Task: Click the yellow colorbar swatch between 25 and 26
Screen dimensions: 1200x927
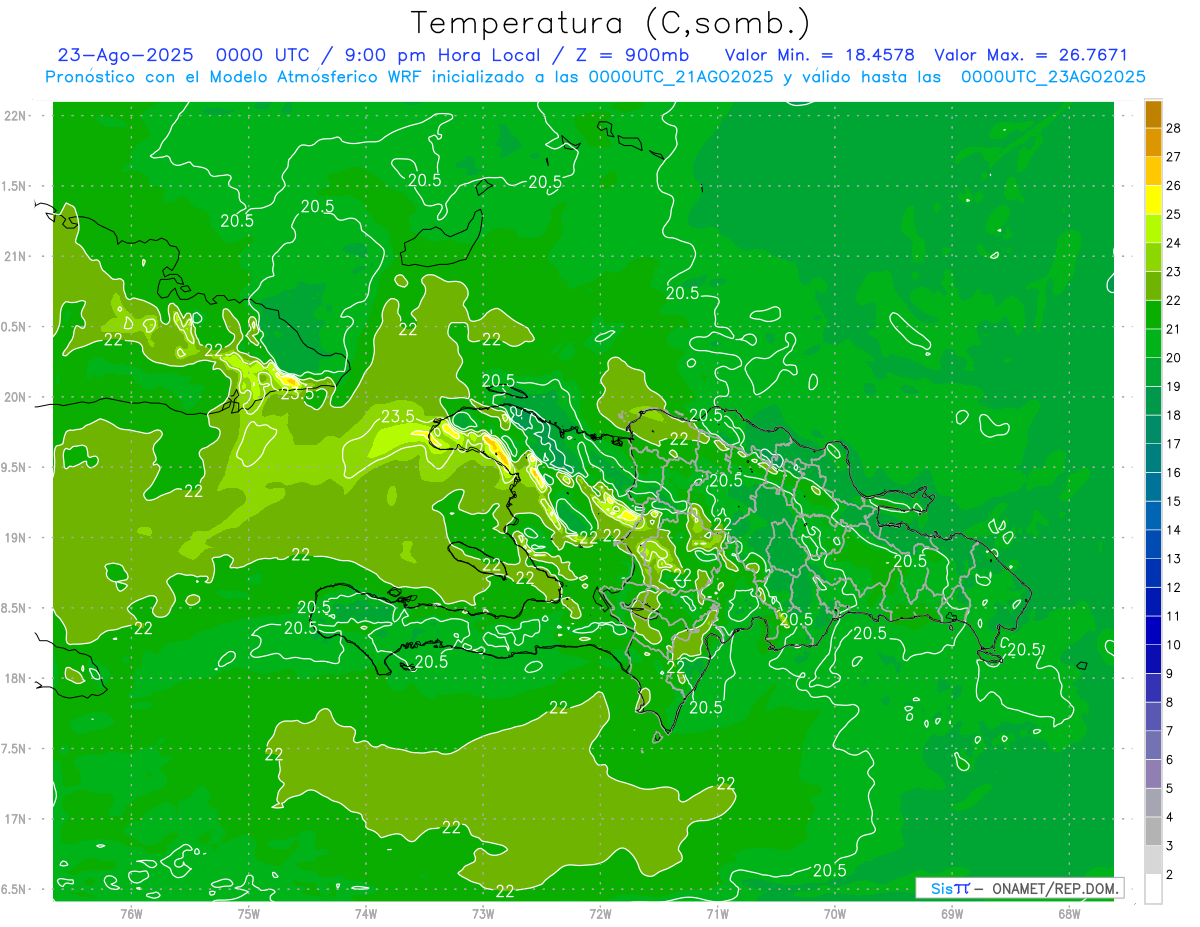Action: point(1153,200)
